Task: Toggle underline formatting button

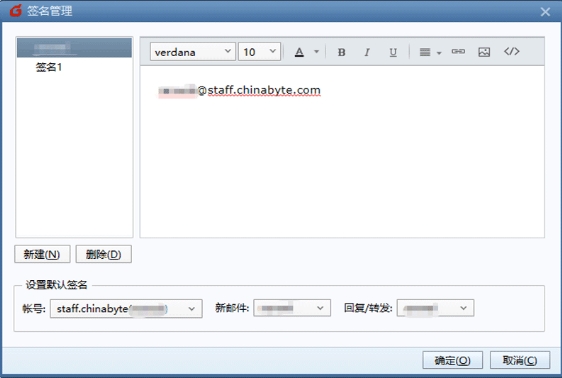Action: (x=393, y=52)
